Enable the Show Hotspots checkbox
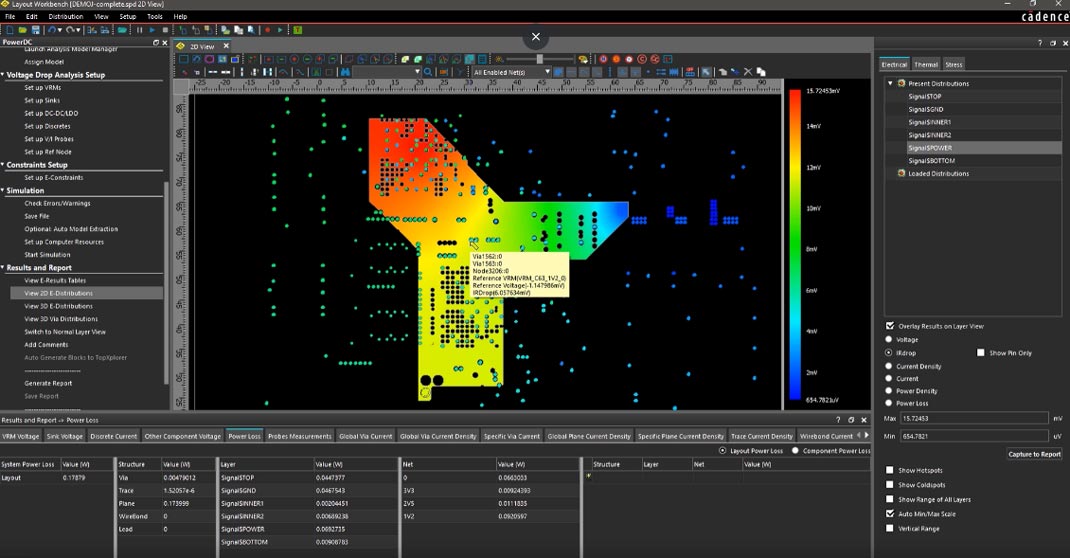 (x=890, y=470)
